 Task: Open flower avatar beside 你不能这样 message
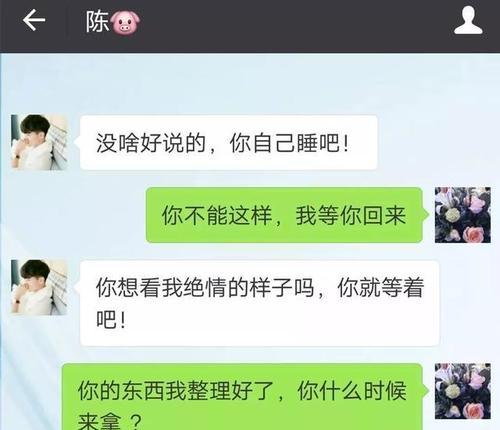click(x=463, y=215)
